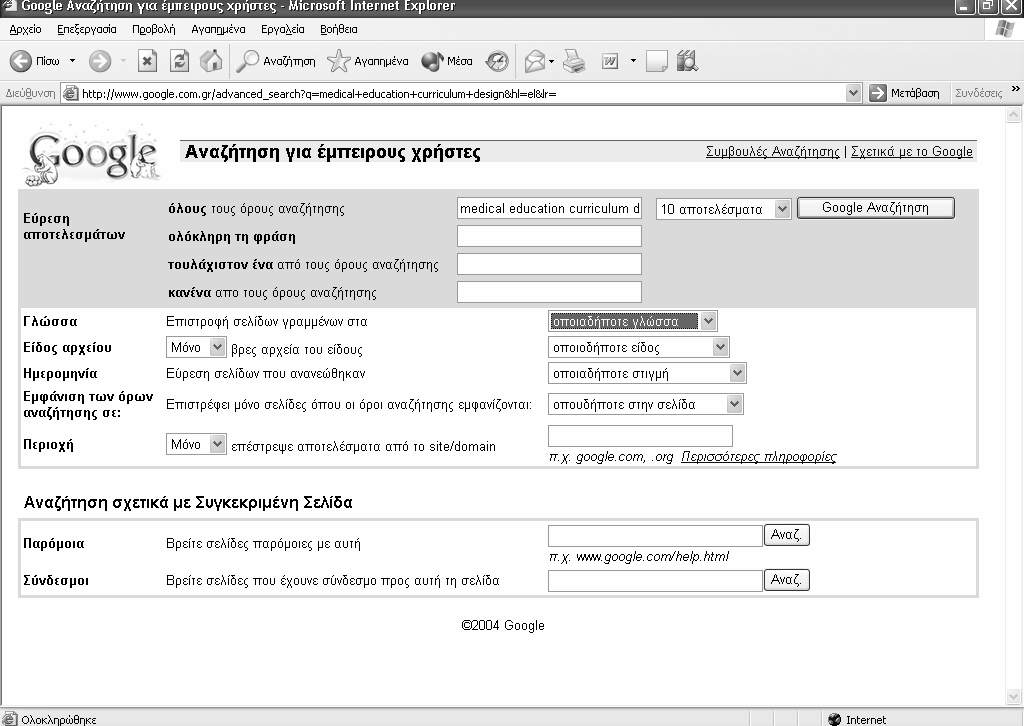Open the Edit with Word dropdown arrow

point(633,61)
